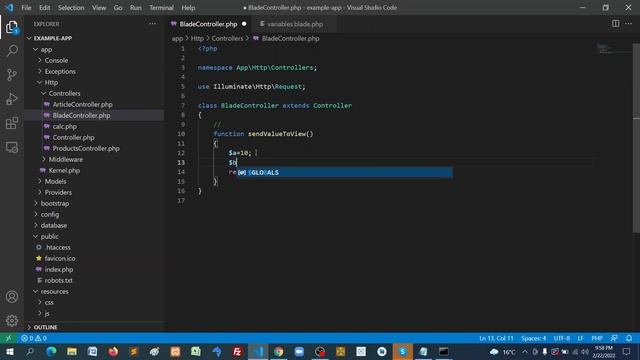Open index.php in public folder

click(59, 270)
